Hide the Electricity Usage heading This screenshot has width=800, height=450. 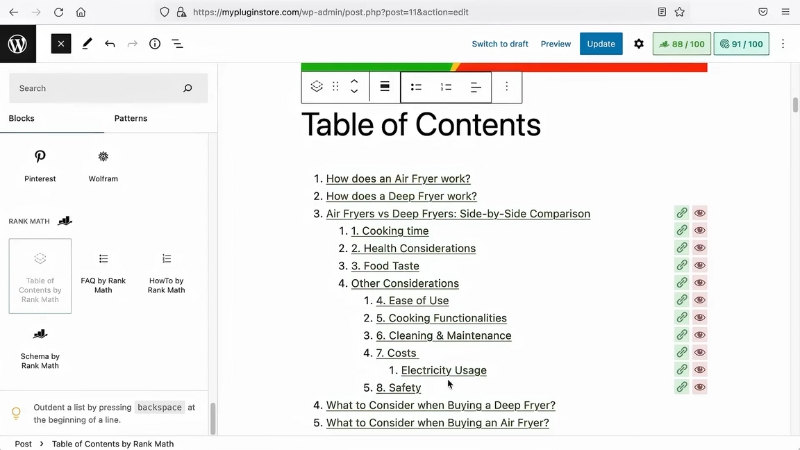[x=699, y=369]
